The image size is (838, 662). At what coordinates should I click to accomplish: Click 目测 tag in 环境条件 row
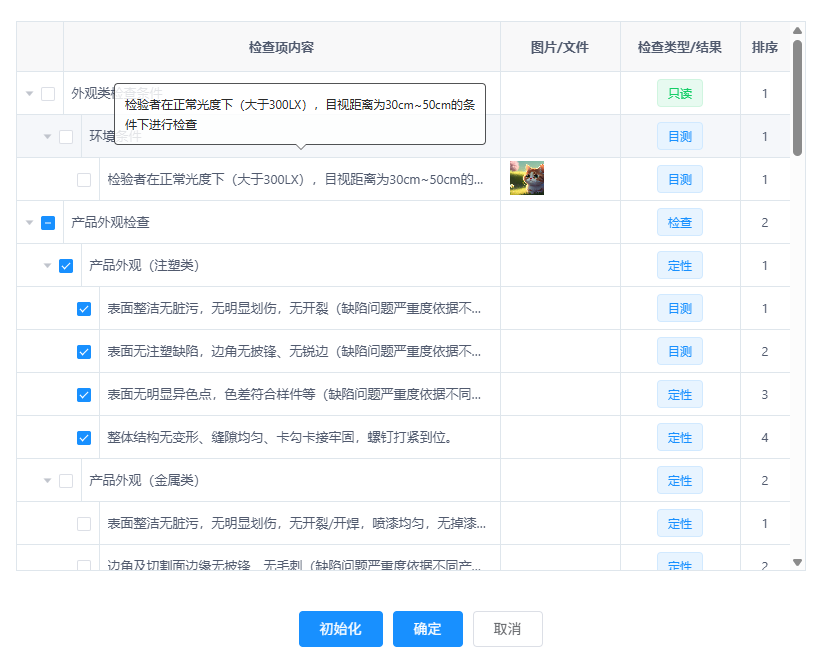680,136
